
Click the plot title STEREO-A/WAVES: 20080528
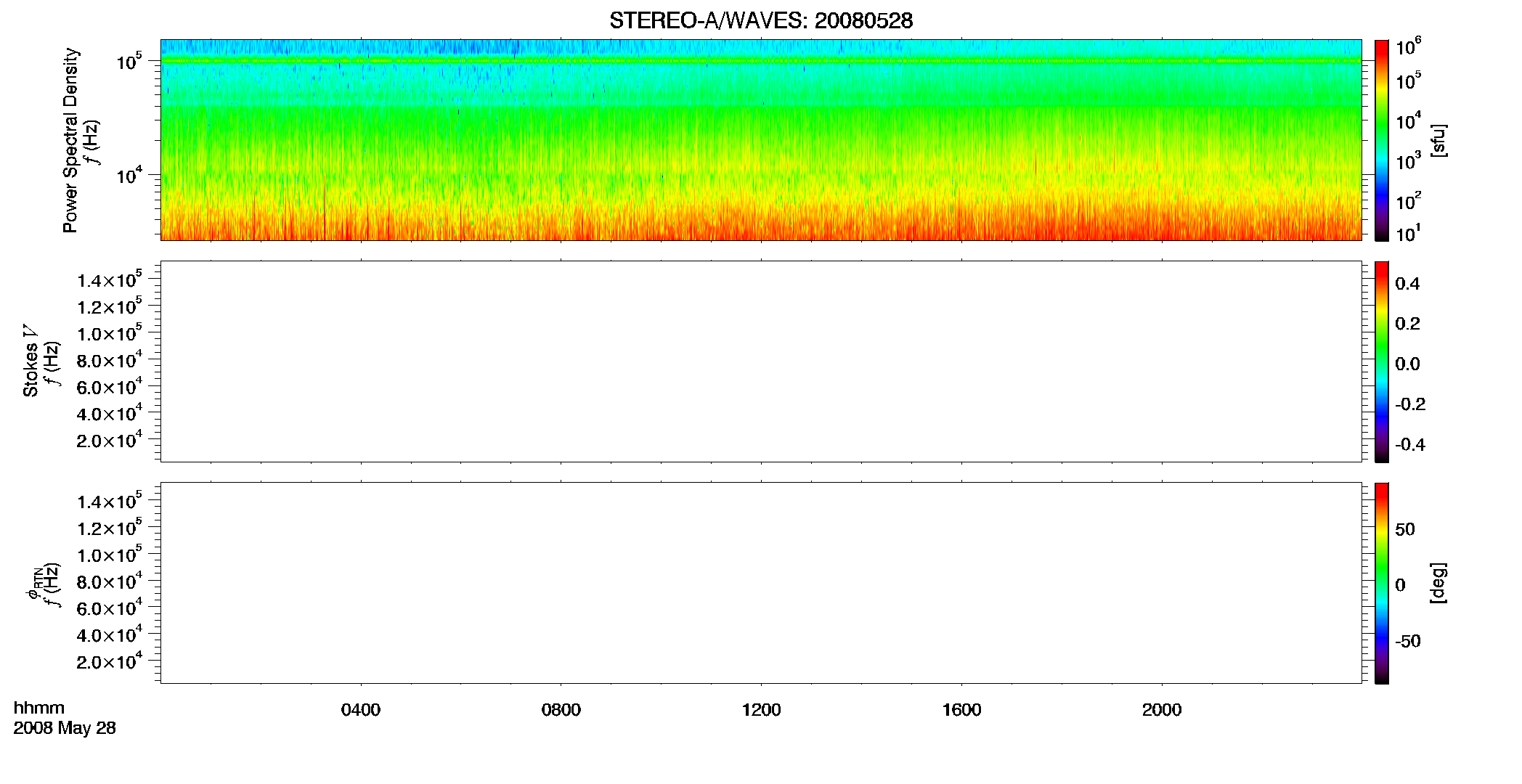point(760,21)
